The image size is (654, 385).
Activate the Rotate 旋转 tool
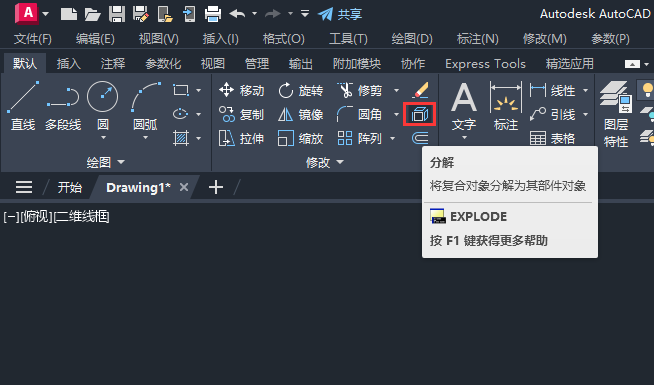pos(300,90)
